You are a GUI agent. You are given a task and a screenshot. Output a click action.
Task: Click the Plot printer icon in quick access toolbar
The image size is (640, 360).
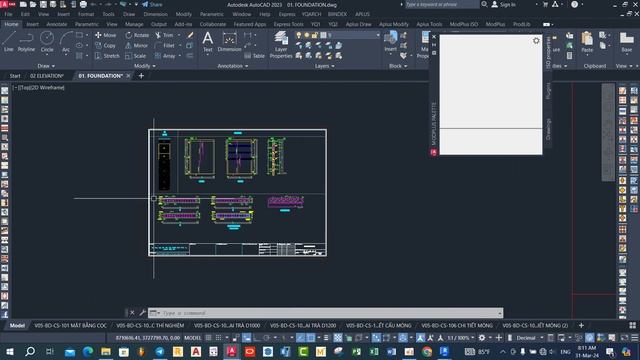pos(83,4)
